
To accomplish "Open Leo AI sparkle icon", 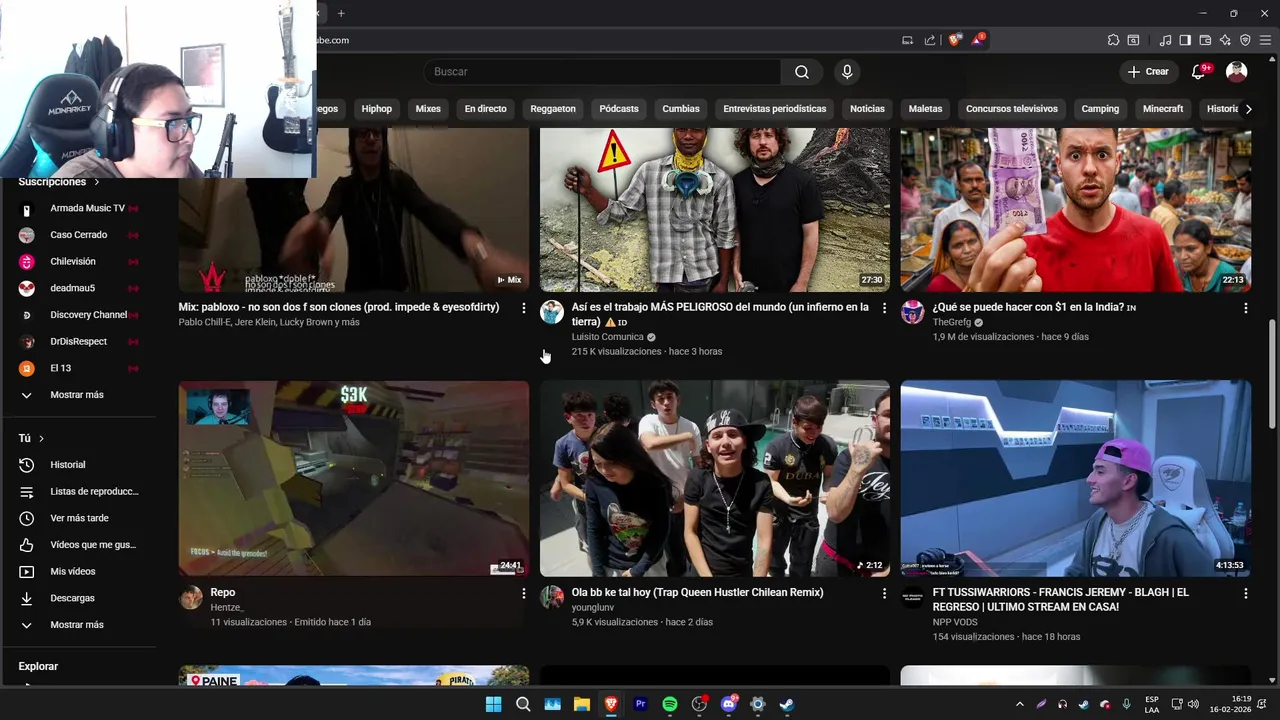I will coord(1225,40).
